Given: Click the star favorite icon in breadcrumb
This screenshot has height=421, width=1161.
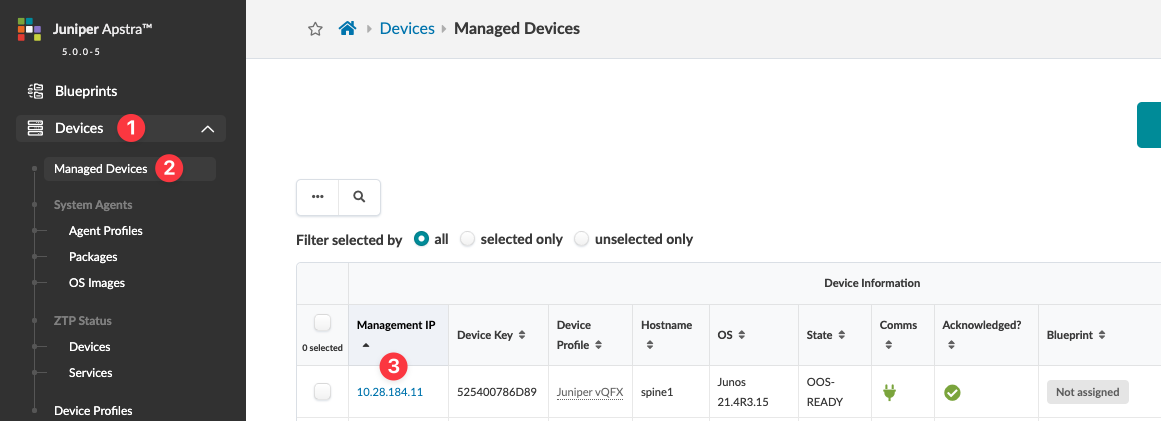Looking at the screenshot, I should 315,29.
